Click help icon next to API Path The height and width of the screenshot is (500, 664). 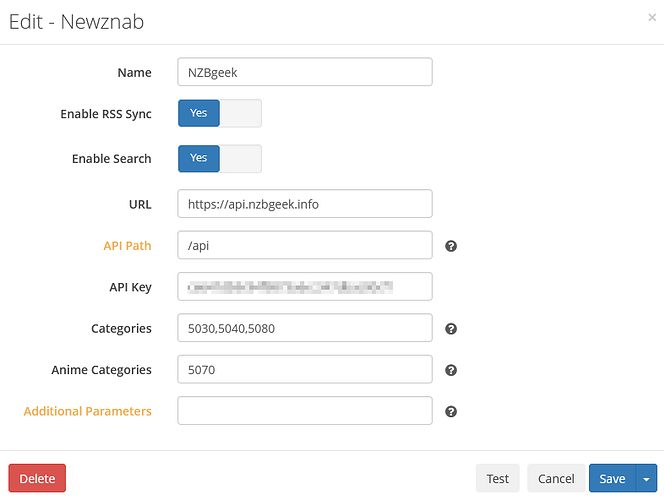tap(451, 246)
